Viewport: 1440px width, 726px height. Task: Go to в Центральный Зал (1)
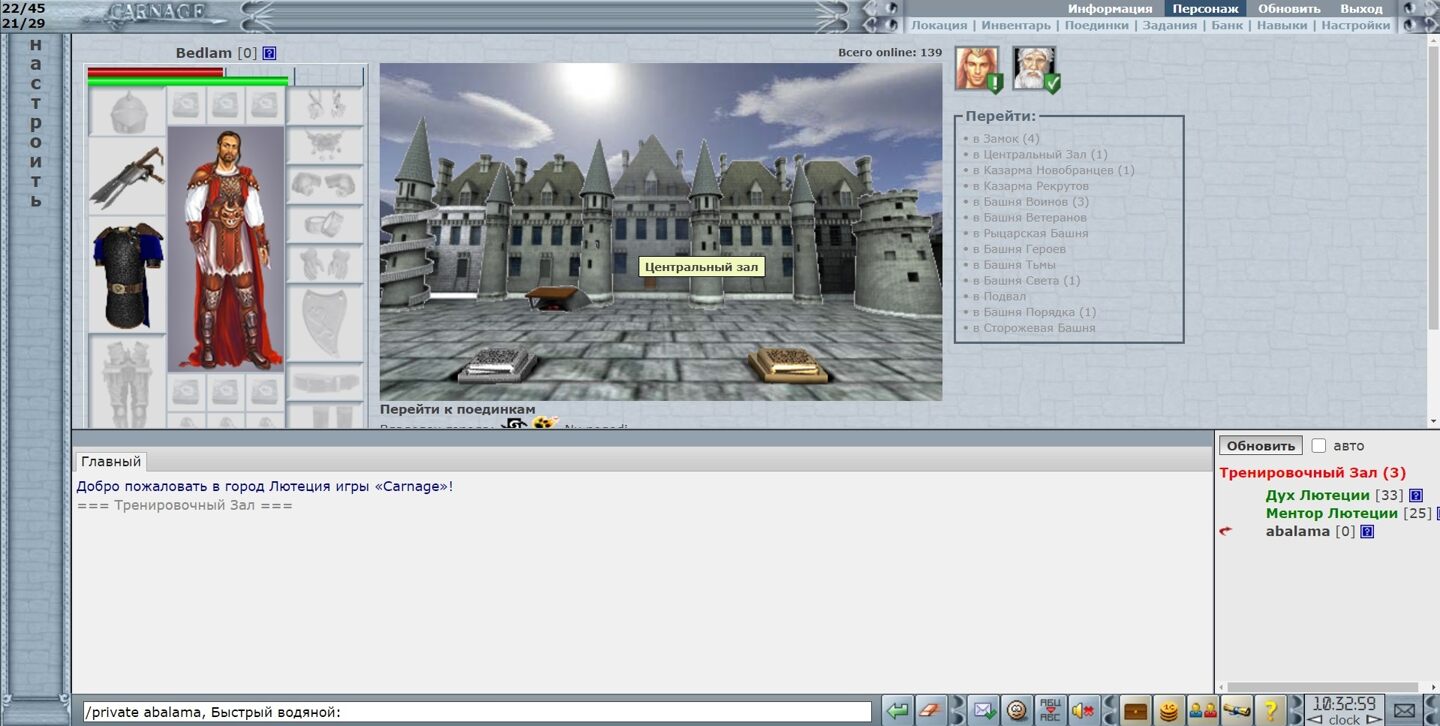[x=1040, y=155]
